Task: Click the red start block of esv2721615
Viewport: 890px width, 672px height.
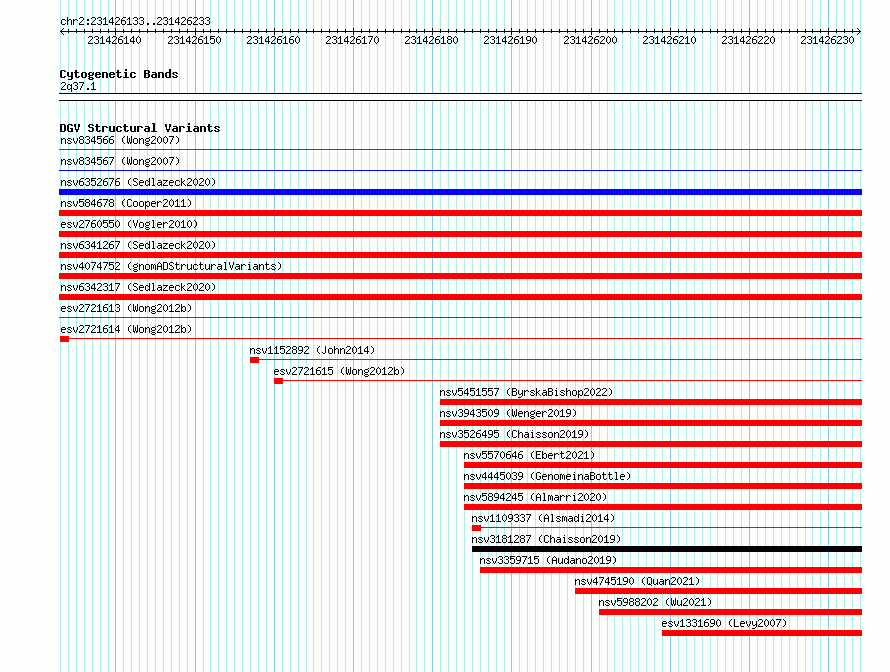Action: pyautogui.click(x=278, y=381)
